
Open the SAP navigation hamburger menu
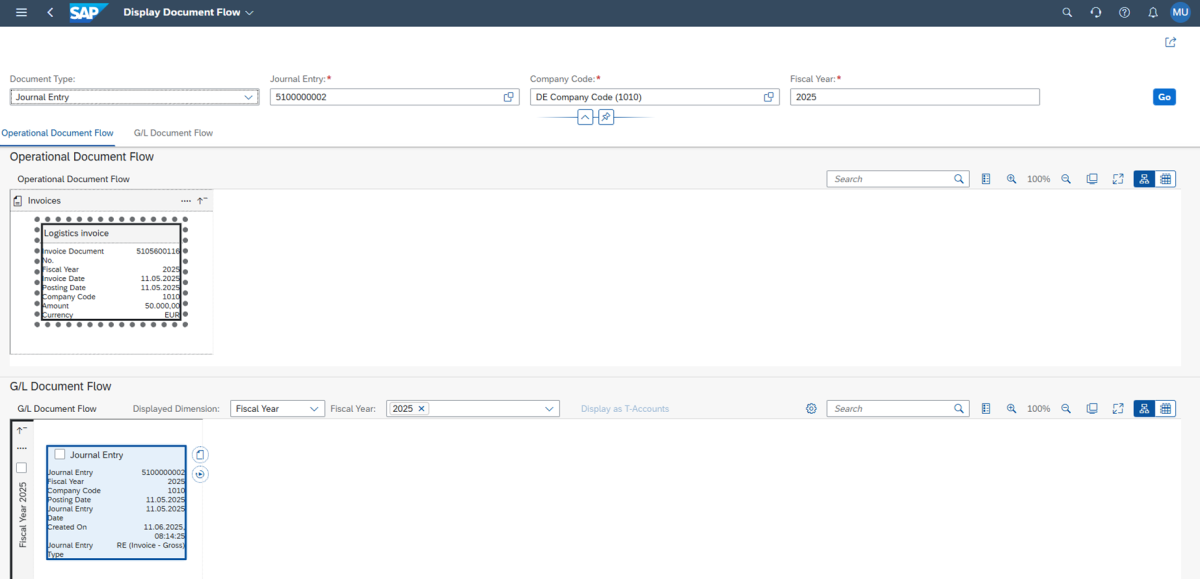click(21, 13)
